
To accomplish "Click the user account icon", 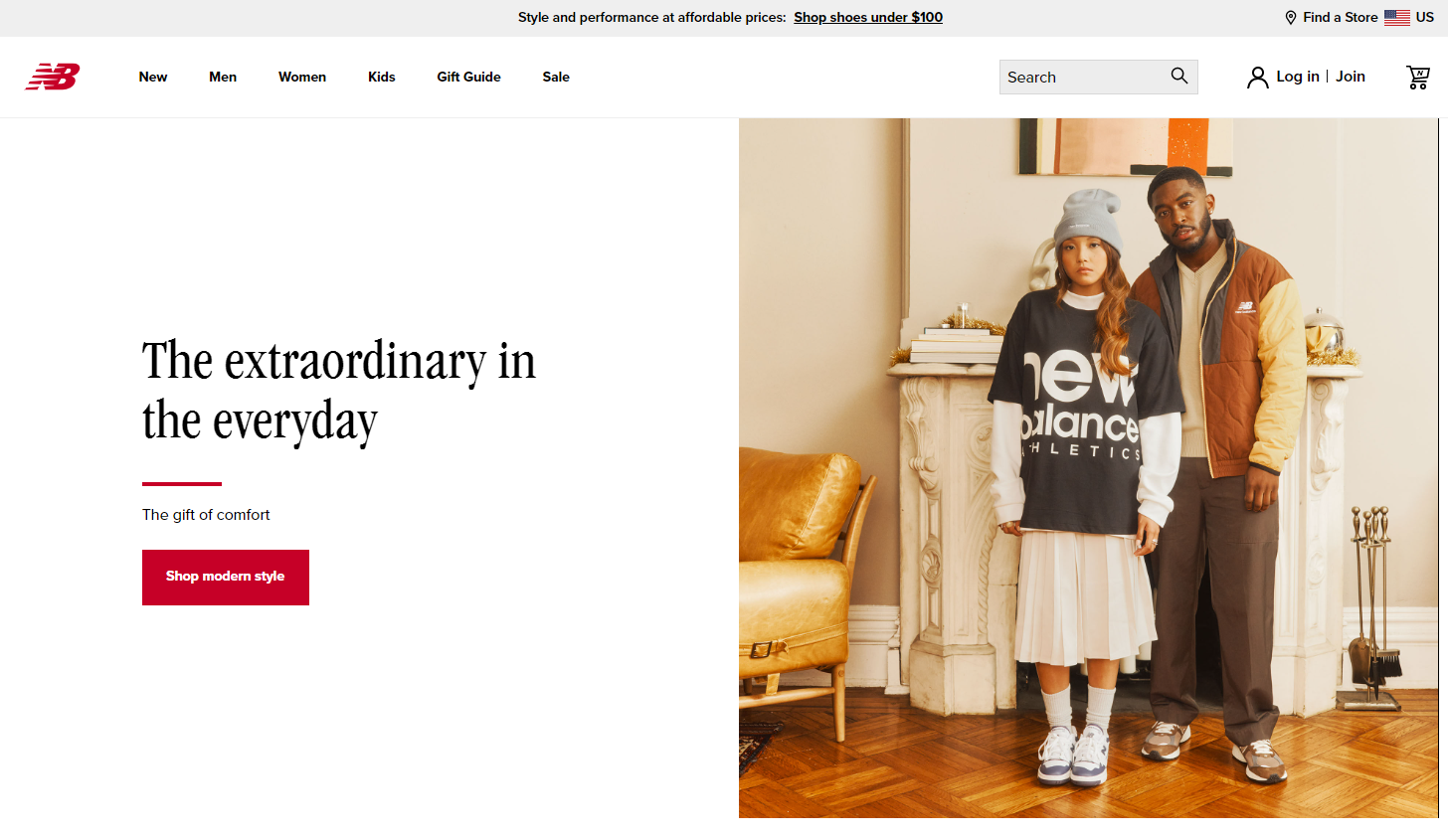I will (1258, 78).
